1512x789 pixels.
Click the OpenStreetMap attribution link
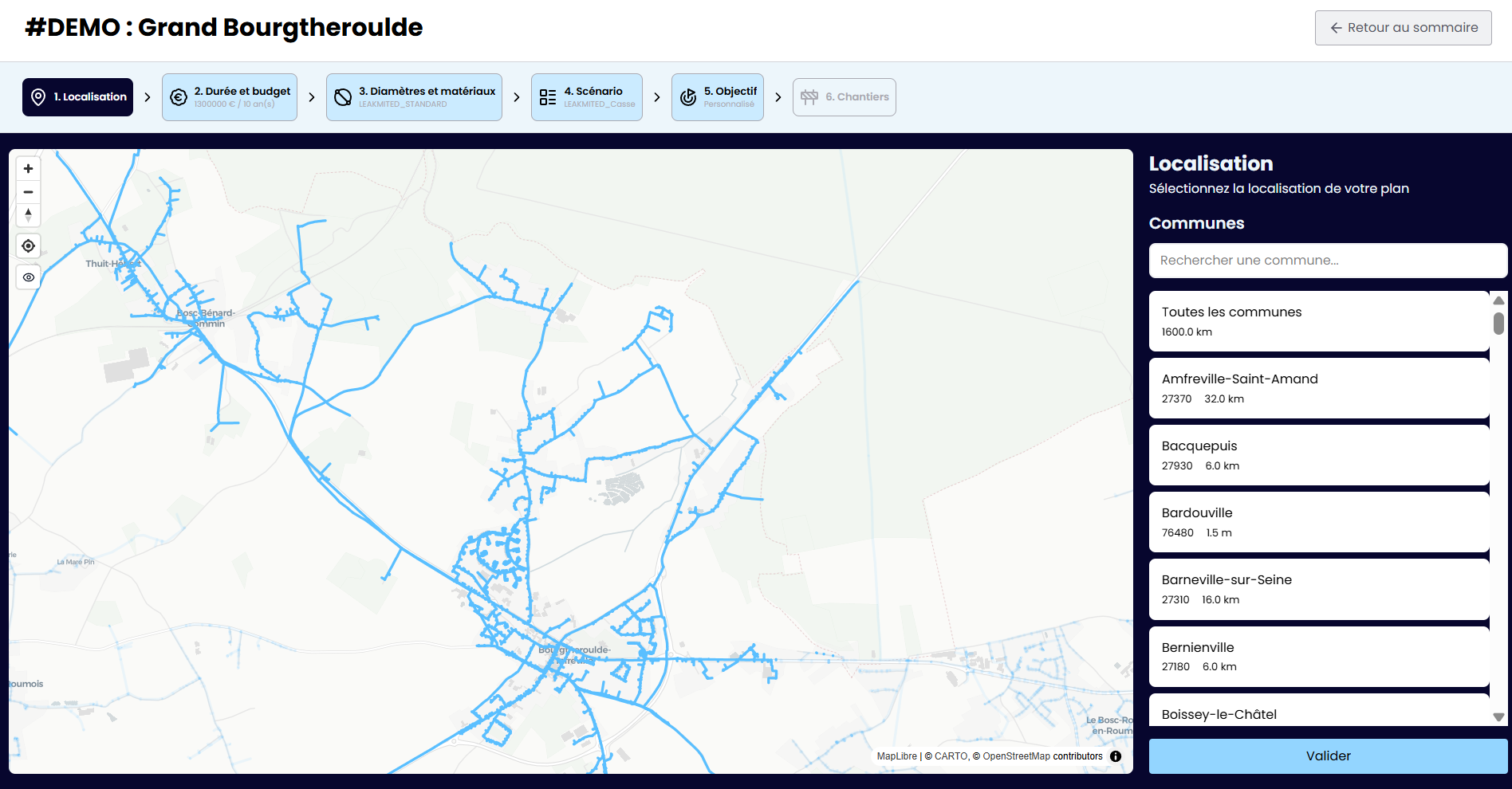coord(1016,756)
